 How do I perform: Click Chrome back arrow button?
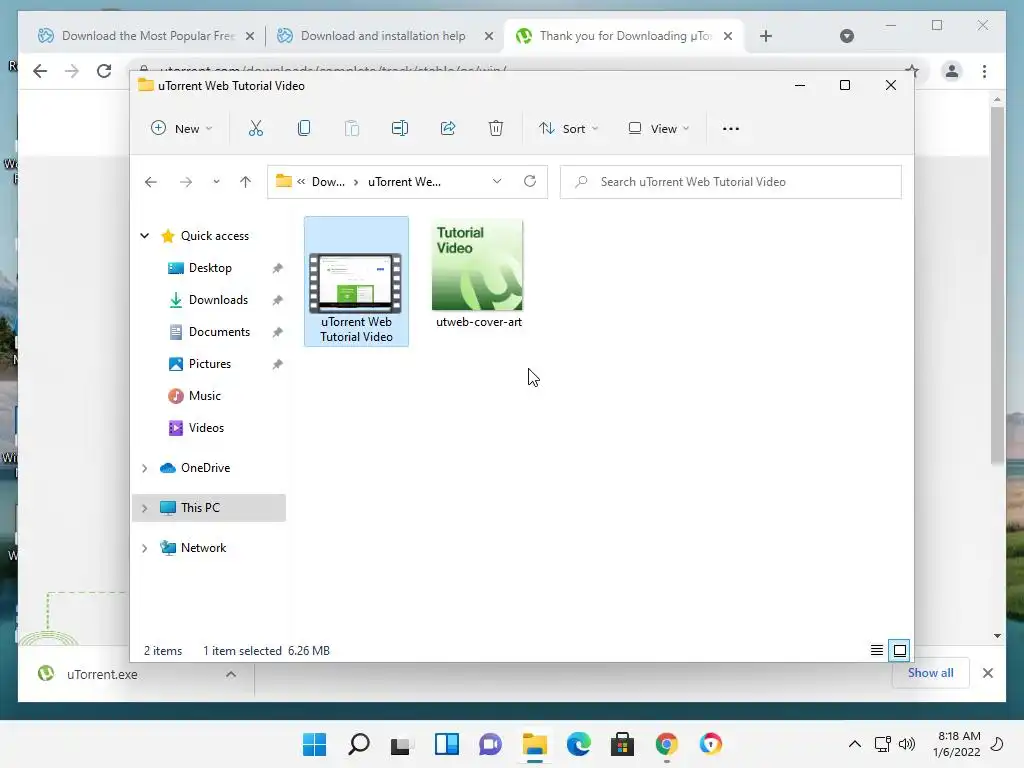[40, 71]
